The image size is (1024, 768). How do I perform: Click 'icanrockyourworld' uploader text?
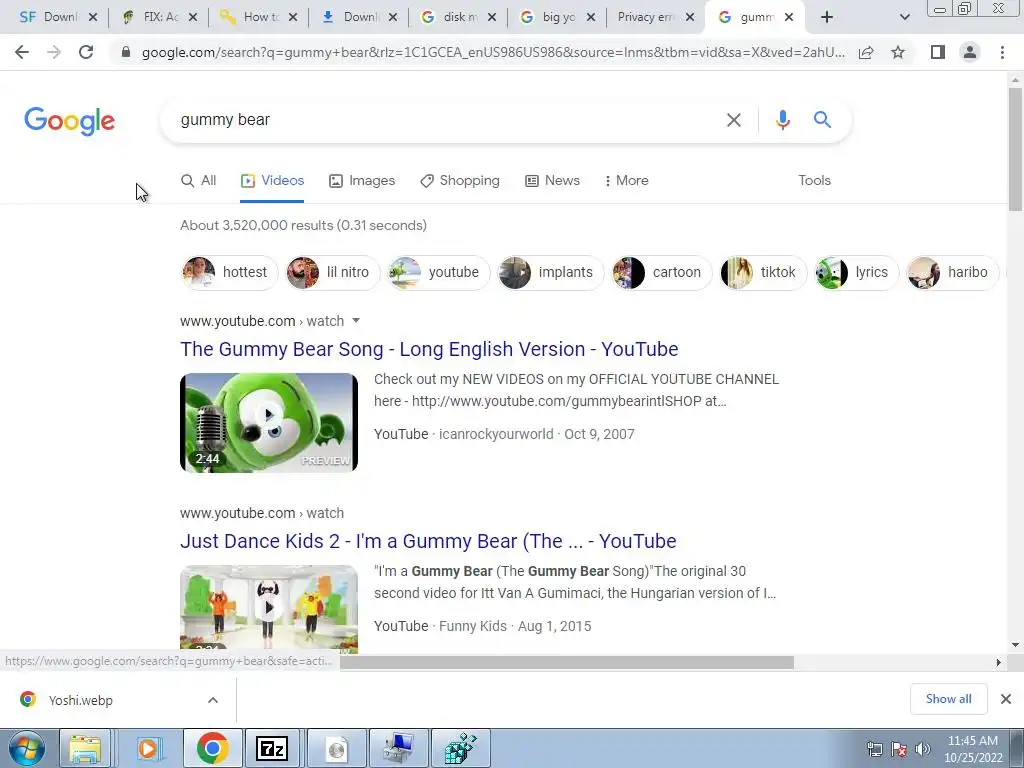pos(496,434)
